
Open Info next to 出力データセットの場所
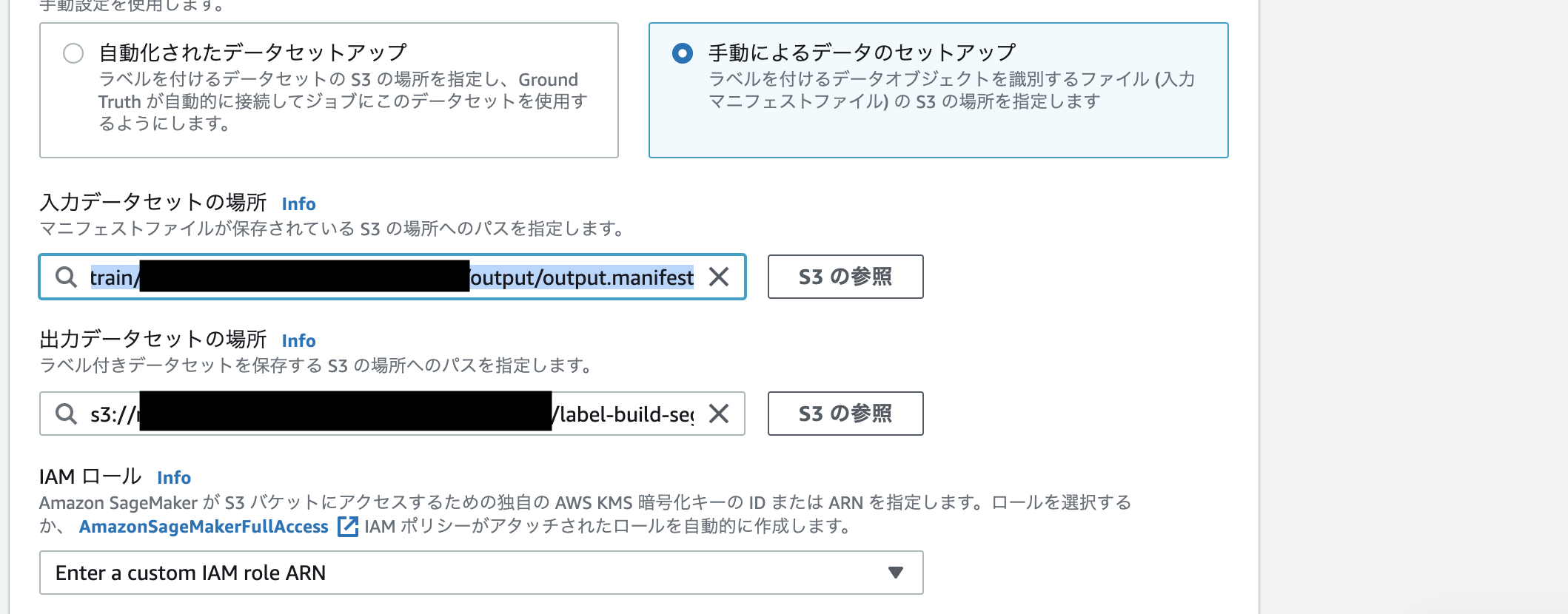(298, 341)
